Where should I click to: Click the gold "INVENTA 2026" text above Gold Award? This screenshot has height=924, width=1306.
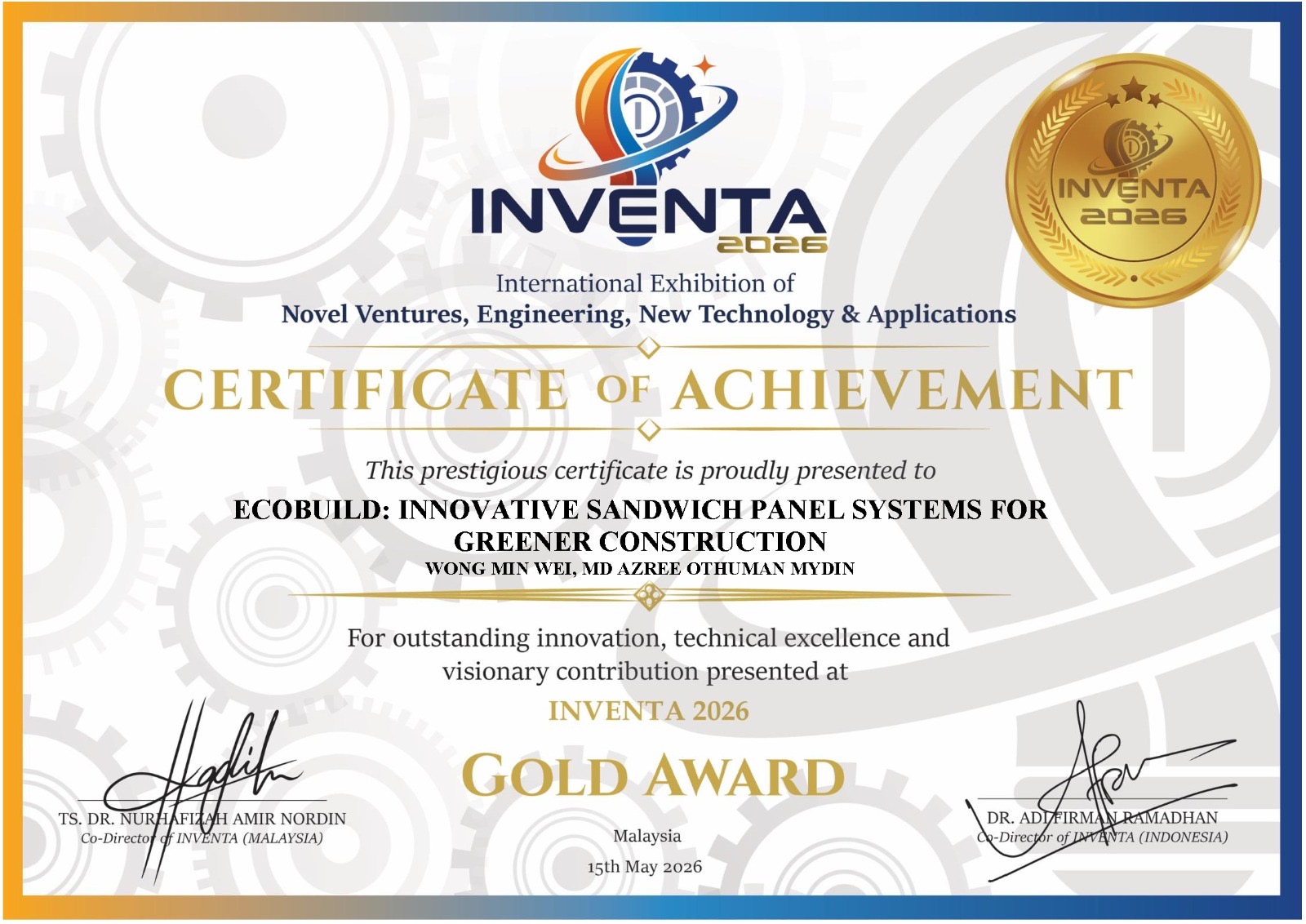pyautogui.click(x=649, y=711)
